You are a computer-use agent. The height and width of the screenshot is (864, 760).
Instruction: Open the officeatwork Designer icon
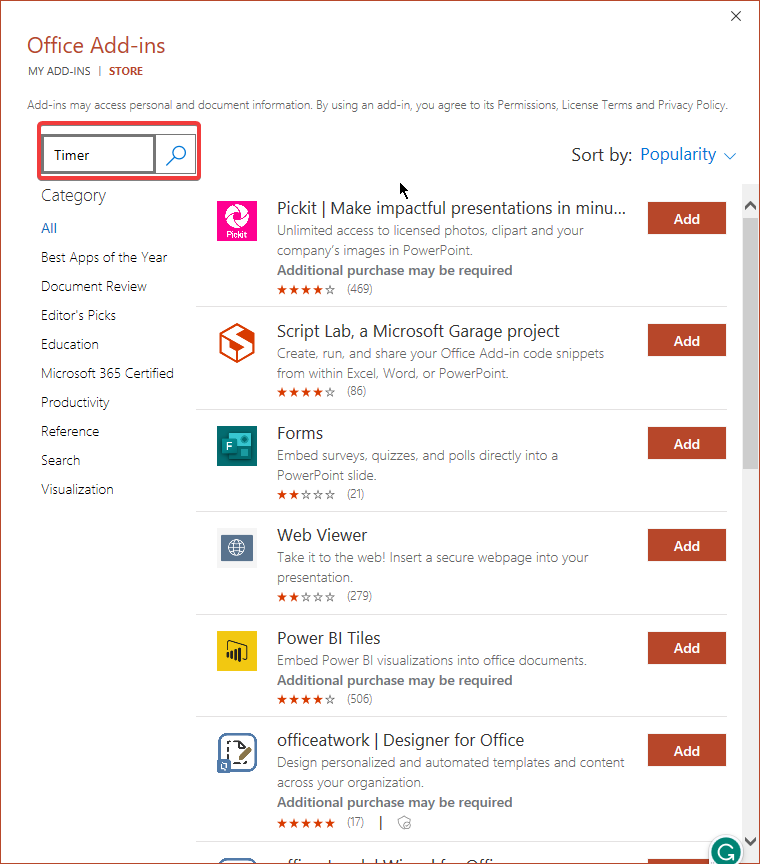pyautogui.click(x=237, y=753)
